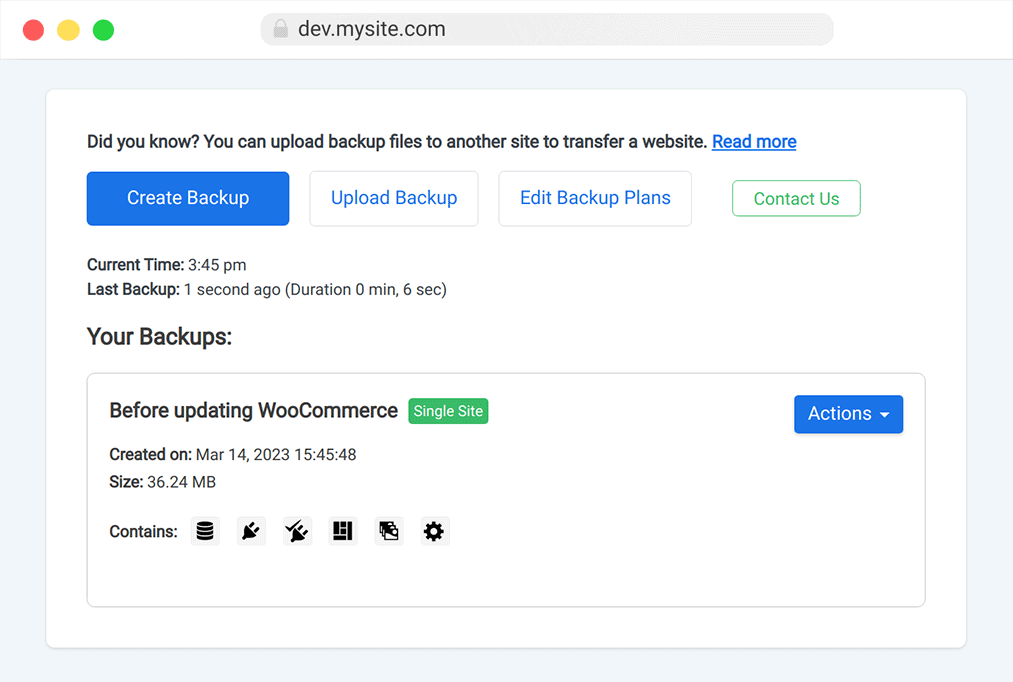The image size is (1013, 682).
Task: Click the media uploads images icon
Action: tap(389, 531)
